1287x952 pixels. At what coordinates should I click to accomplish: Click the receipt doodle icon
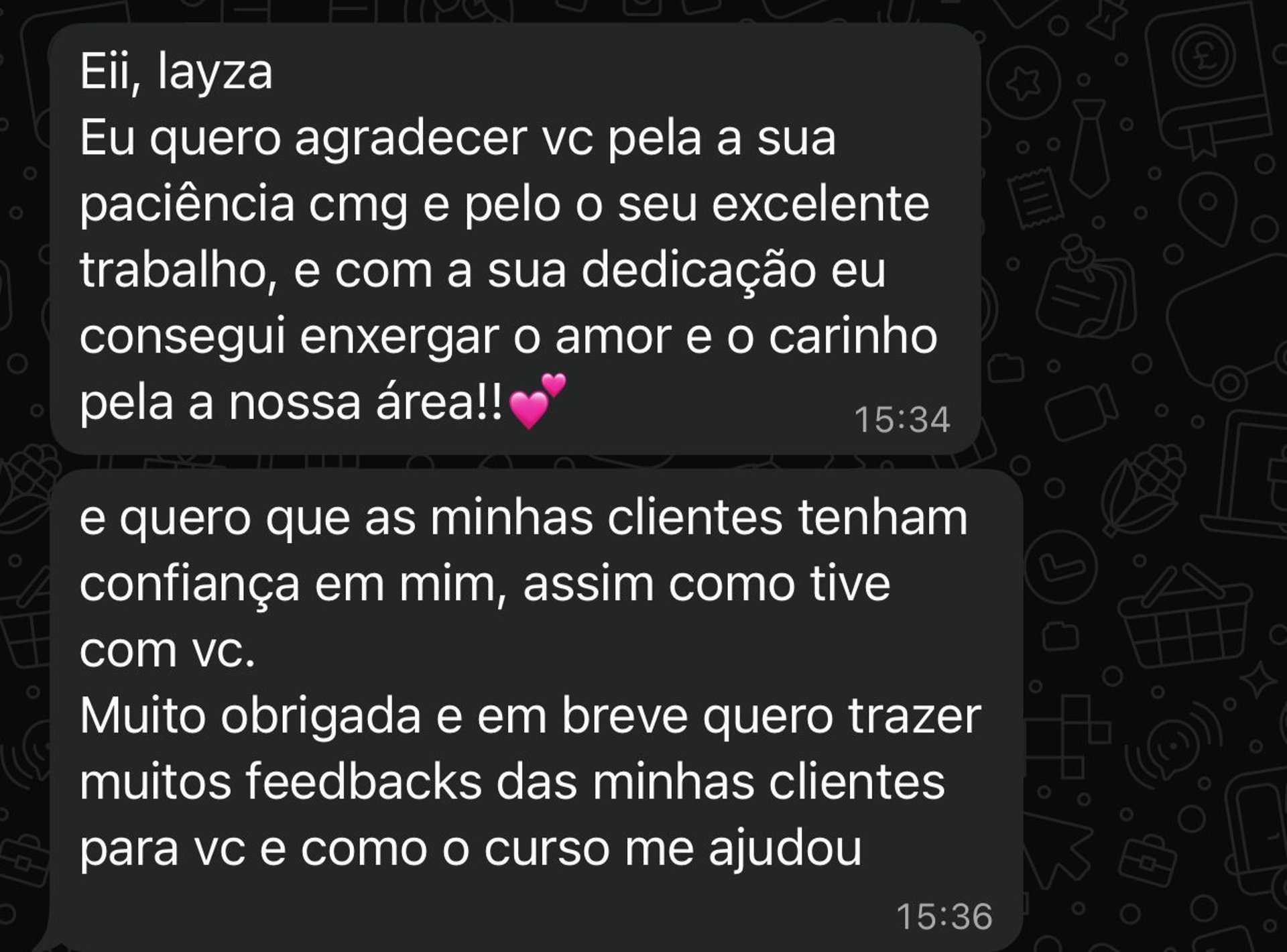pyautogui.click(x=1034, y=199)
